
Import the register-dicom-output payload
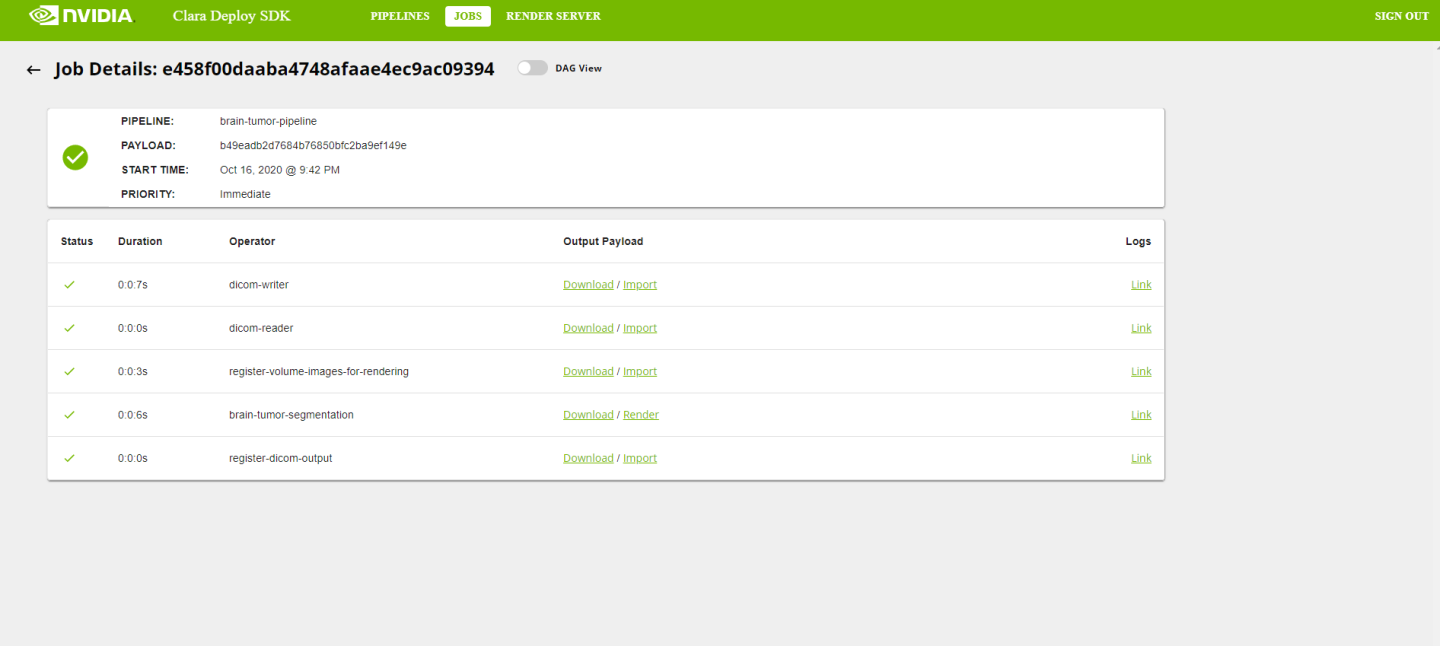[640, 458]
